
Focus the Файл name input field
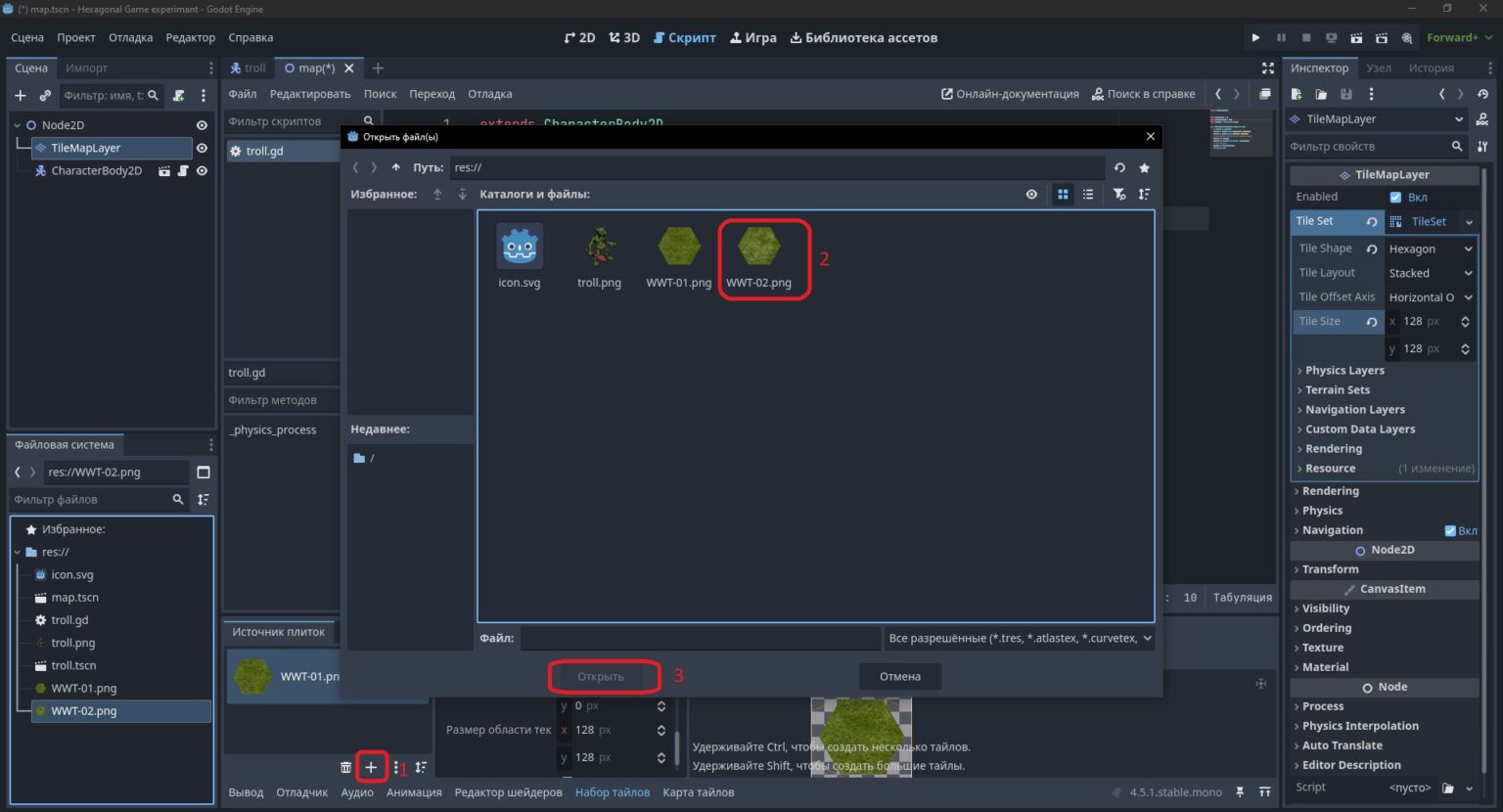pyautogui.click(x=700, y=638)
